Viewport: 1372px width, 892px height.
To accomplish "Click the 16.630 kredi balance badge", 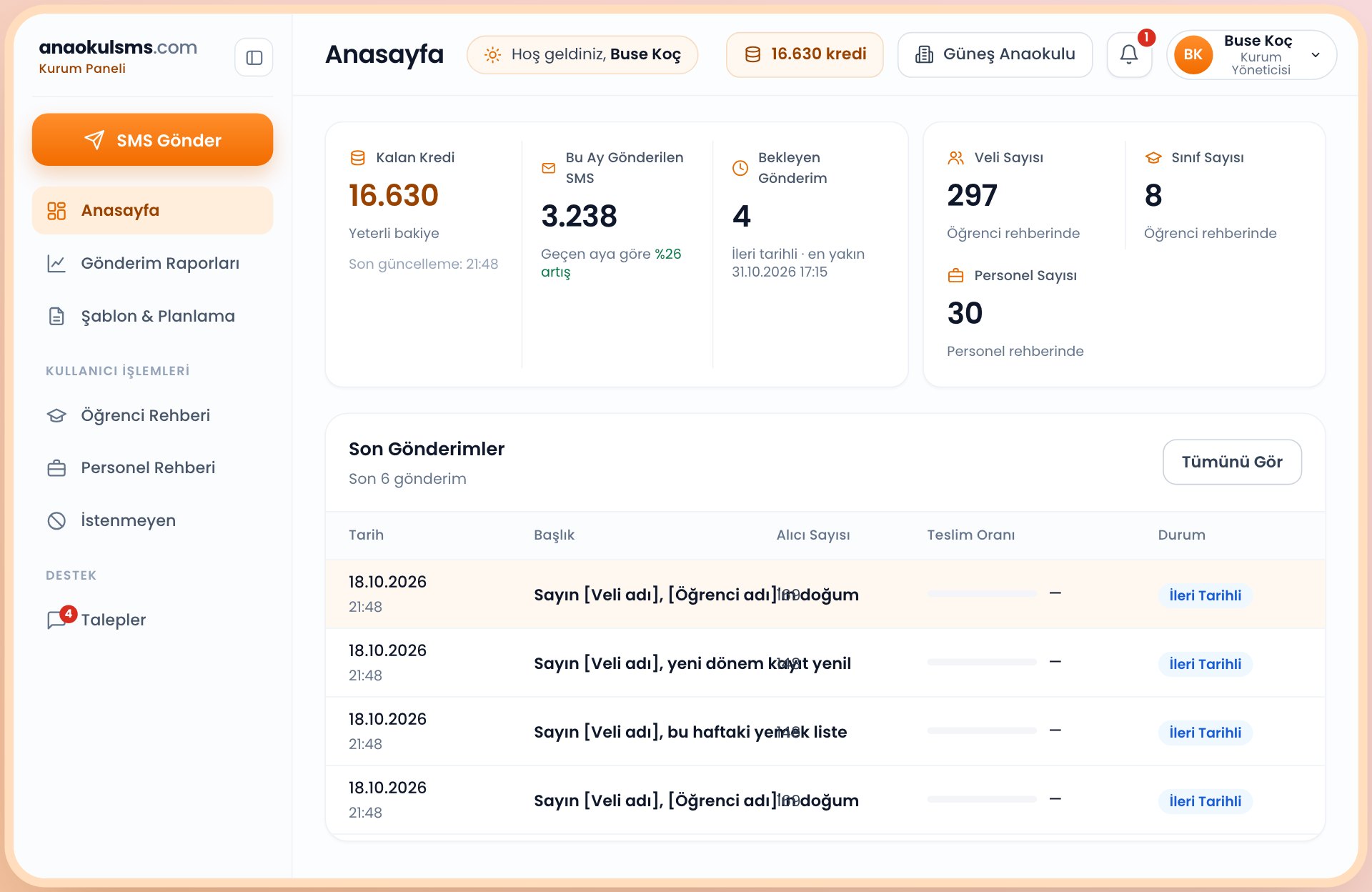I will (805, 54).
